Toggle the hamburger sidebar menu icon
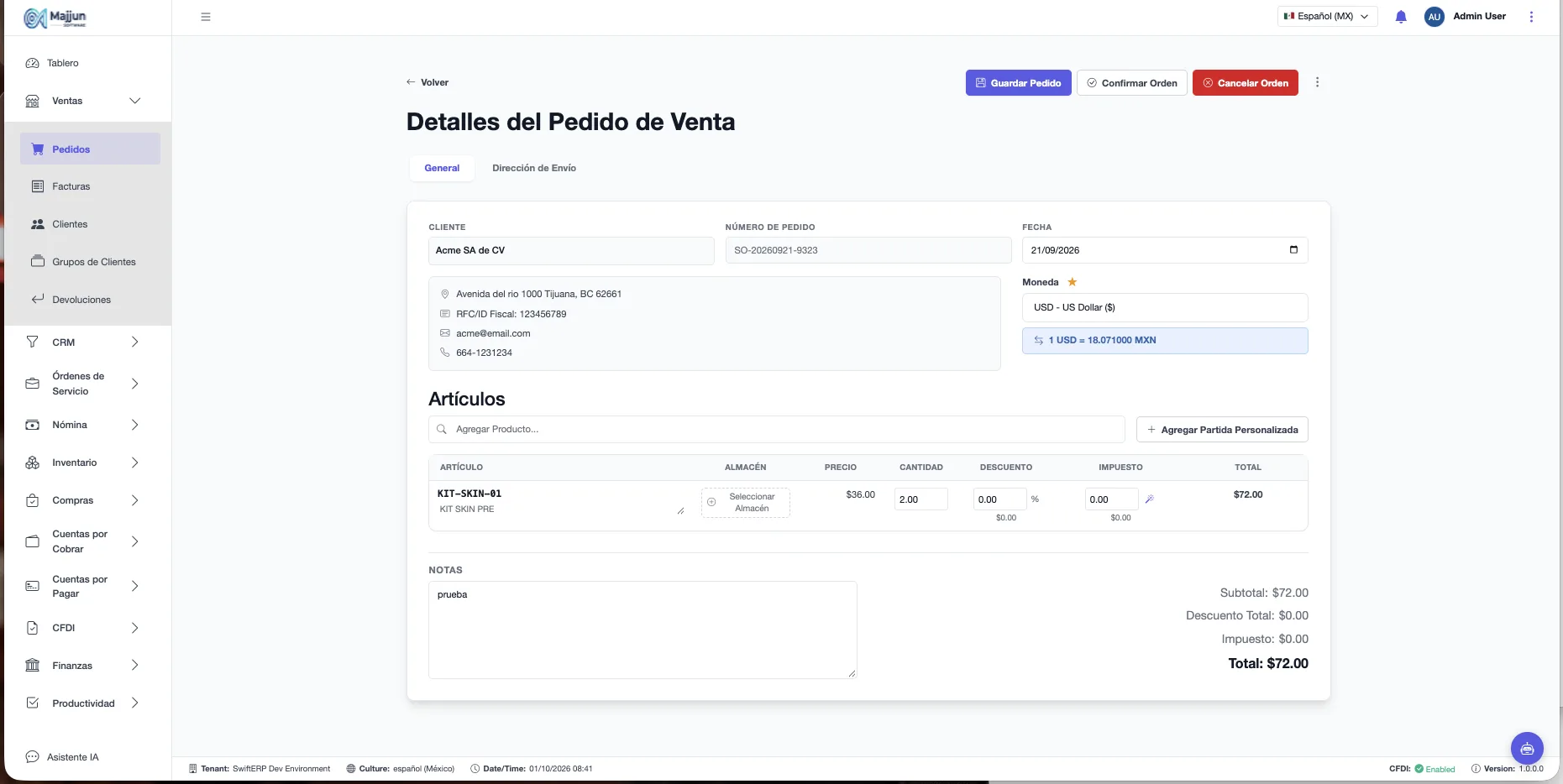Screen dimensions: 1563x784 tap(206, 17)
